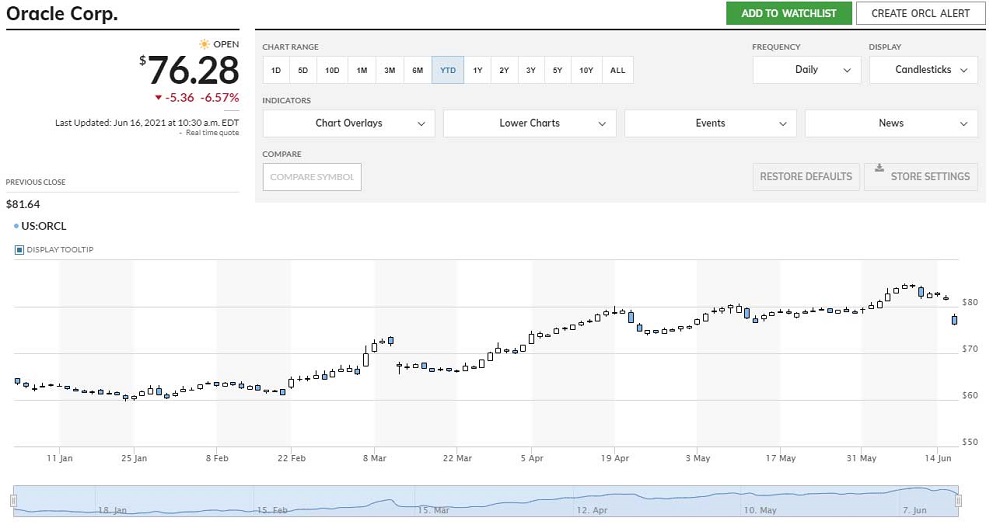Click the download icon above Store Settings
Viewport: 1000px width, 528px height.
[x=879, y=168]
